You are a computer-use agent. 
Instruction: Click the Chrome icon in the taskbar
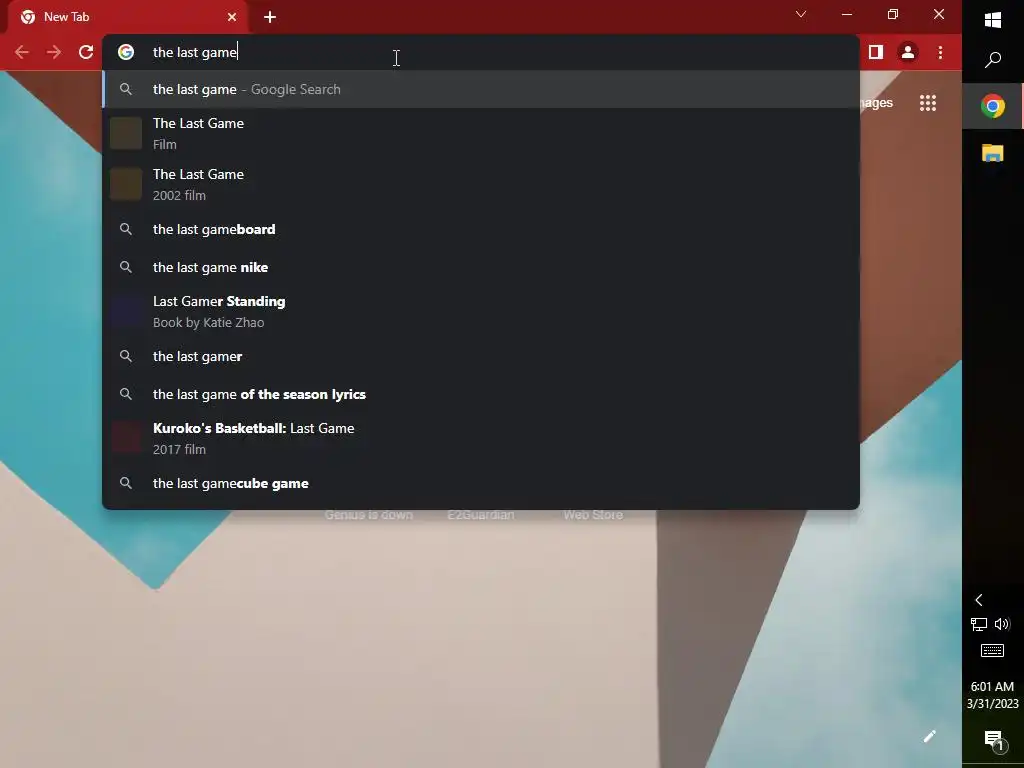coord(993,106)
